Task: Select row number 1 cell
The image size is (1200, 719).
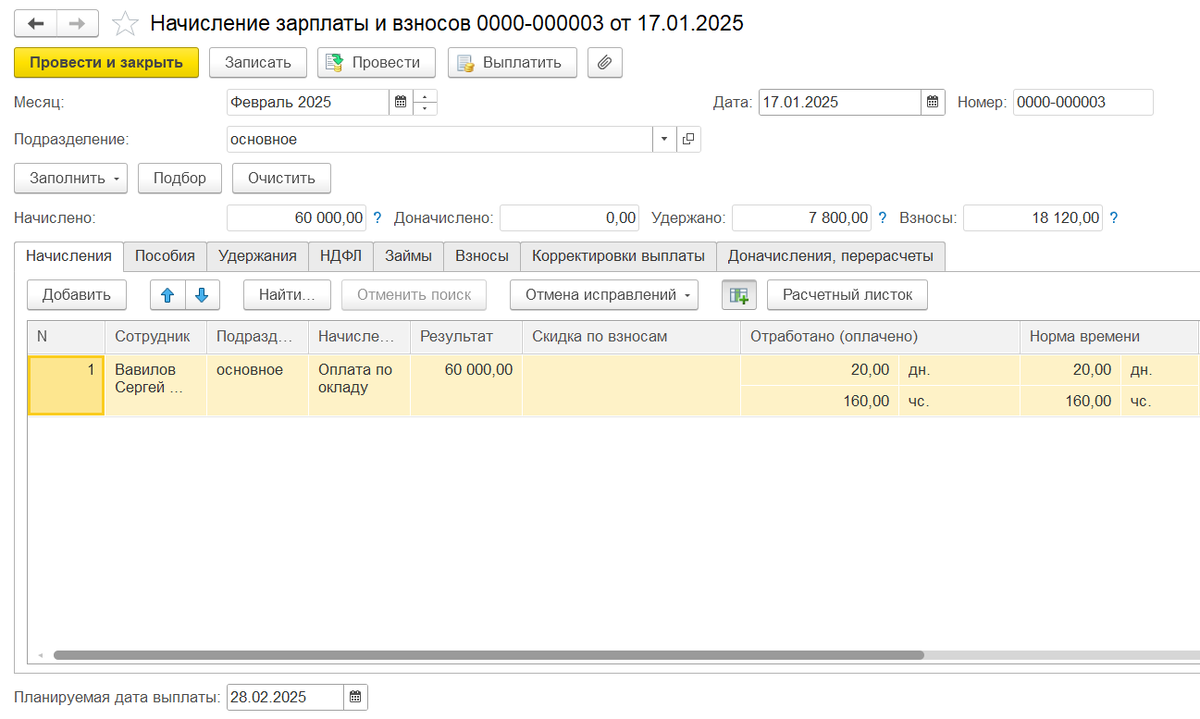Action: (x=66, y=385)
